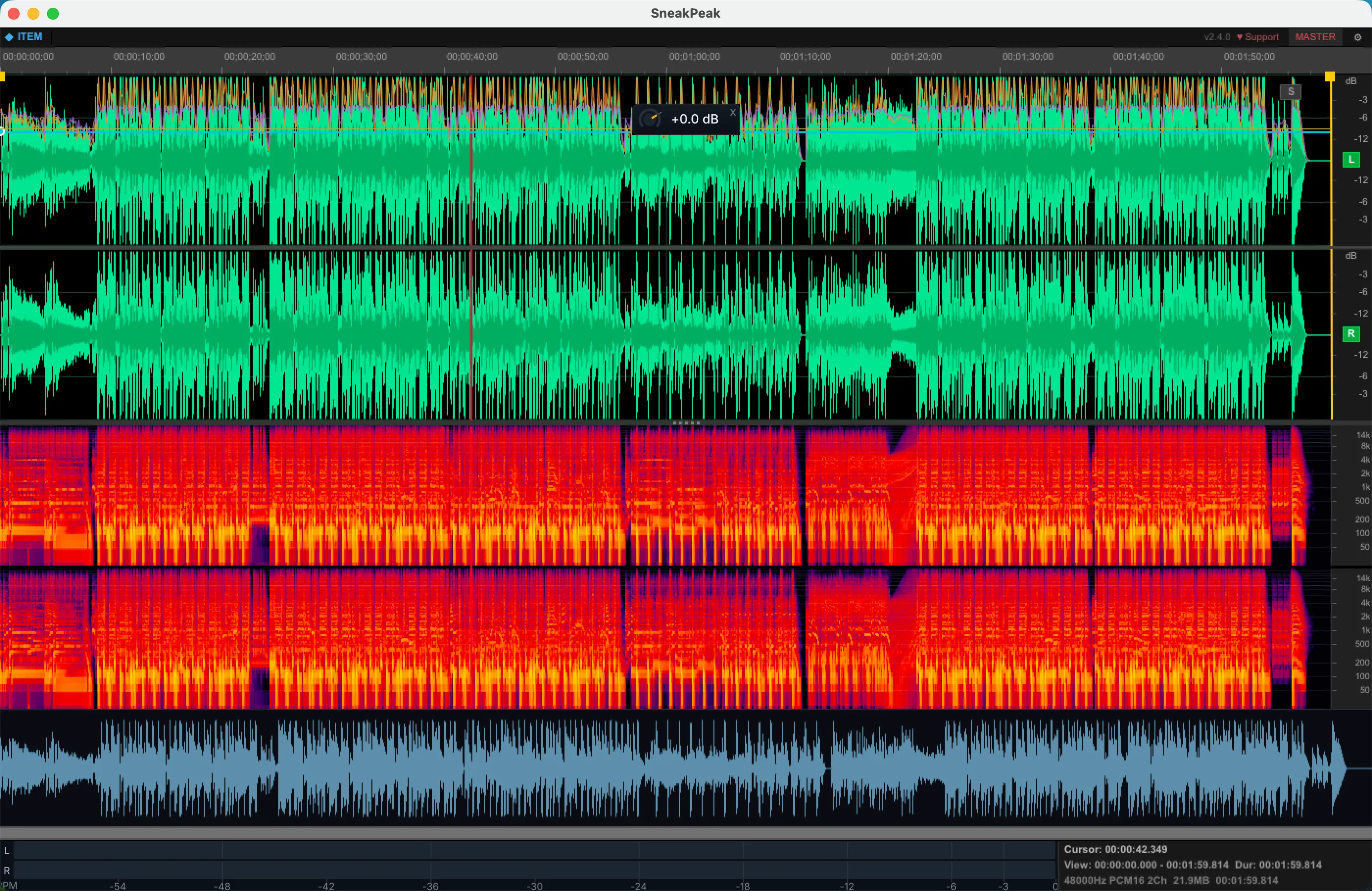
Task: Click the -24 mark on meter scale
Action: pyautogui.click(x=638, y=886)
